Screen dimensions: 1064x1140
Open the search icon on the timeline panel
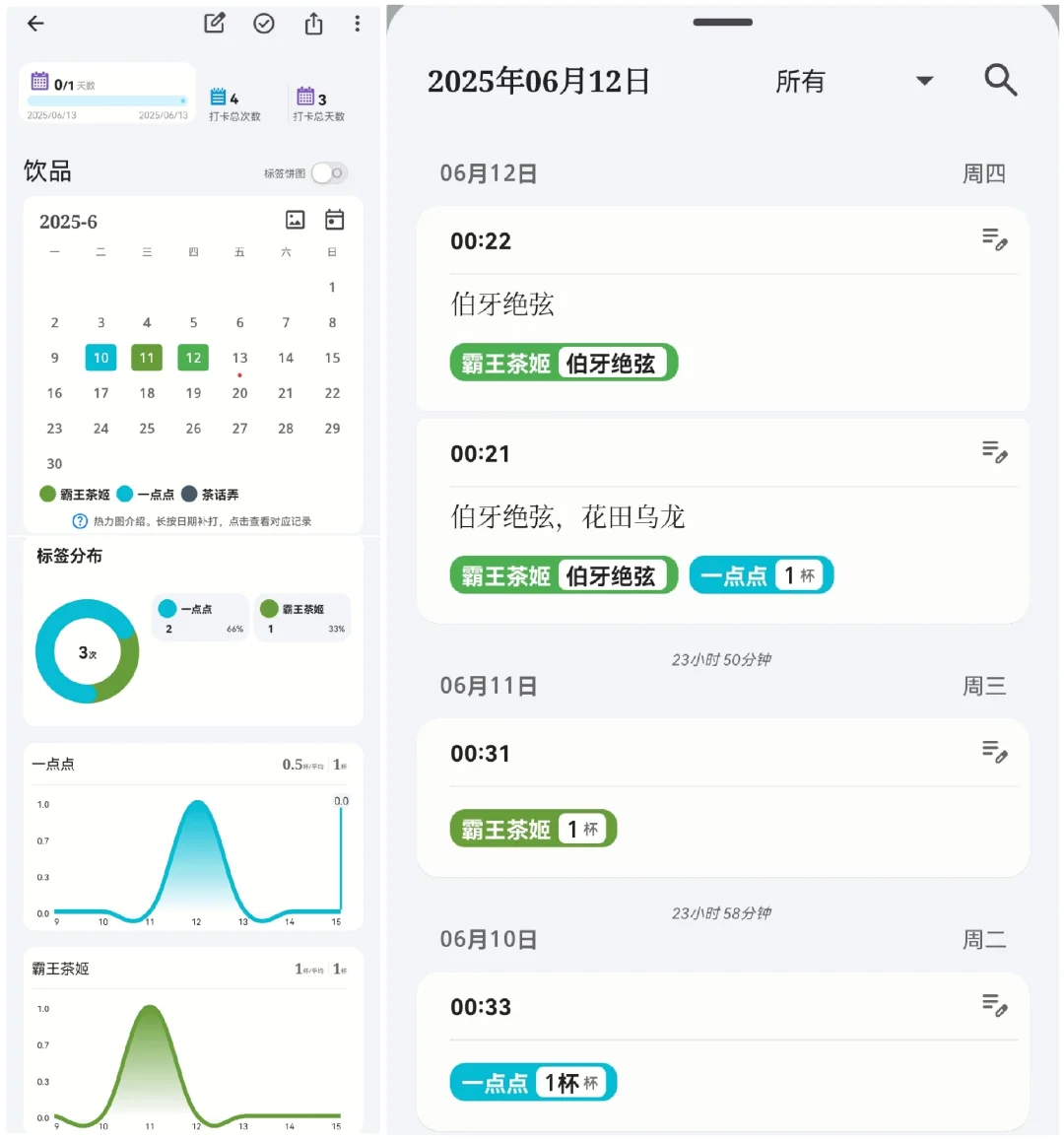coord(1000,81)
